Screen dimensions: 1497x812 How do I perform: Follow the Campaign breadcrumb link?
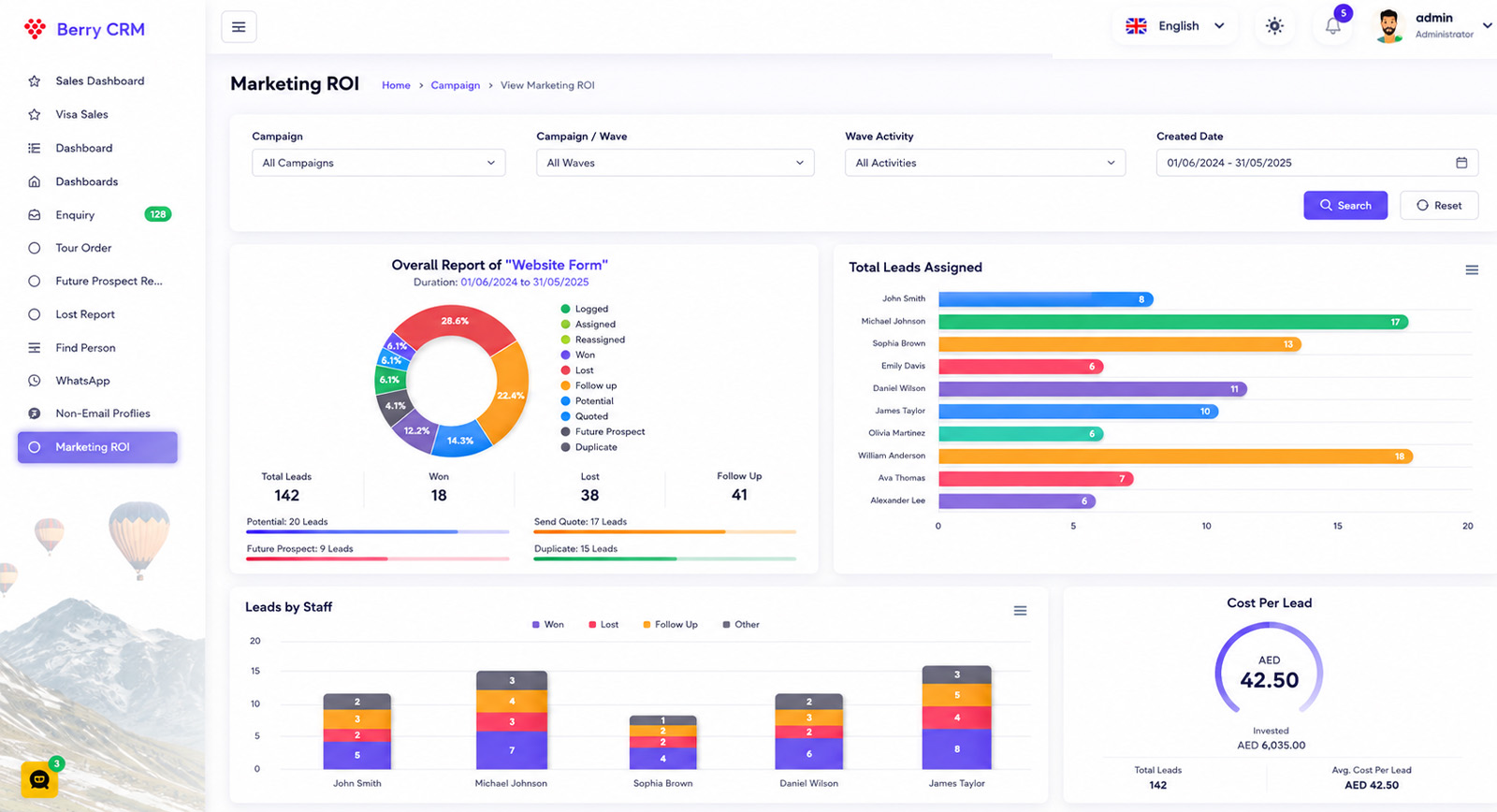click(455, 85)
